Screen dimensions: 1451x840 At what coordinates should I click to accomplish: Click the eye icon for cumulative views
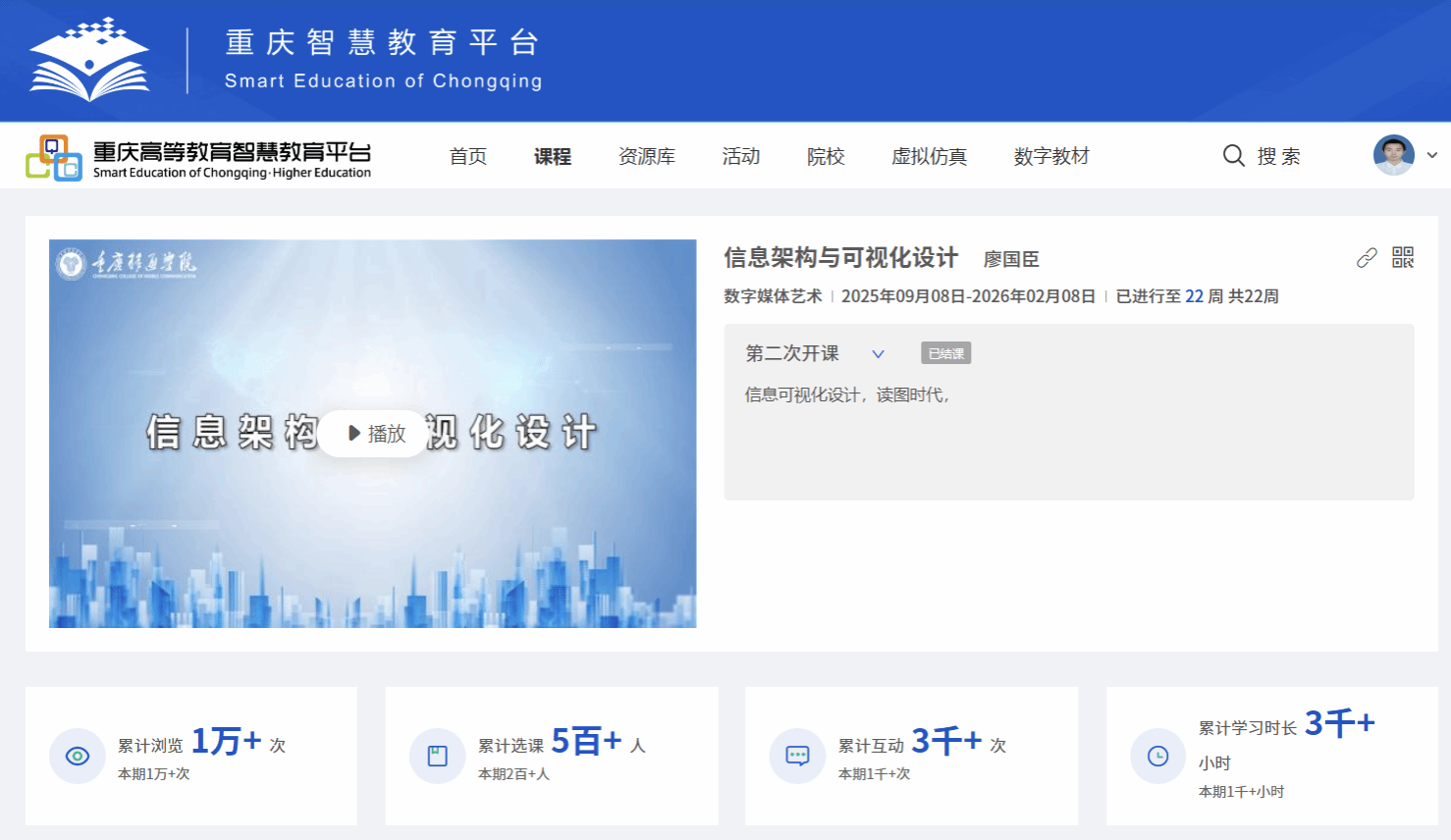[x=78, y=756]
